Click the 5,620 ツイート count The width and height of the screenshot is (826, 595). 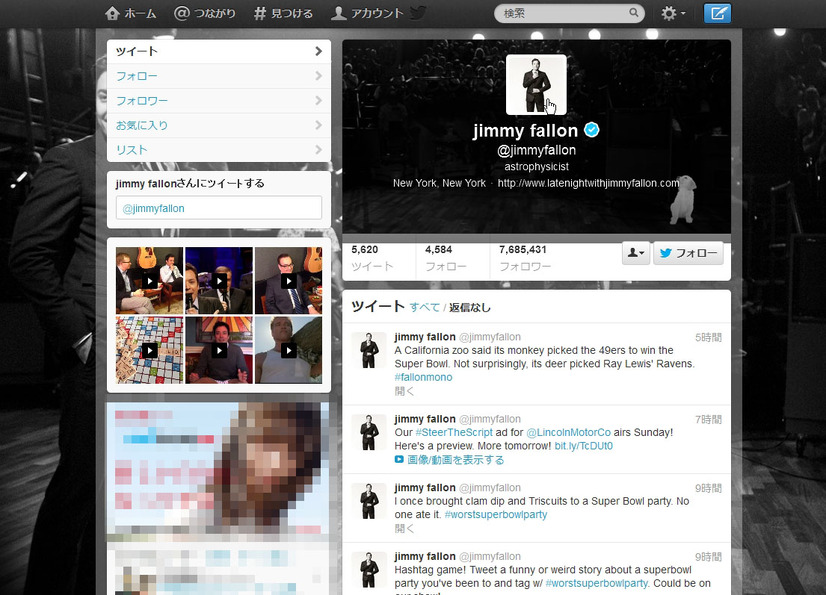372,258
